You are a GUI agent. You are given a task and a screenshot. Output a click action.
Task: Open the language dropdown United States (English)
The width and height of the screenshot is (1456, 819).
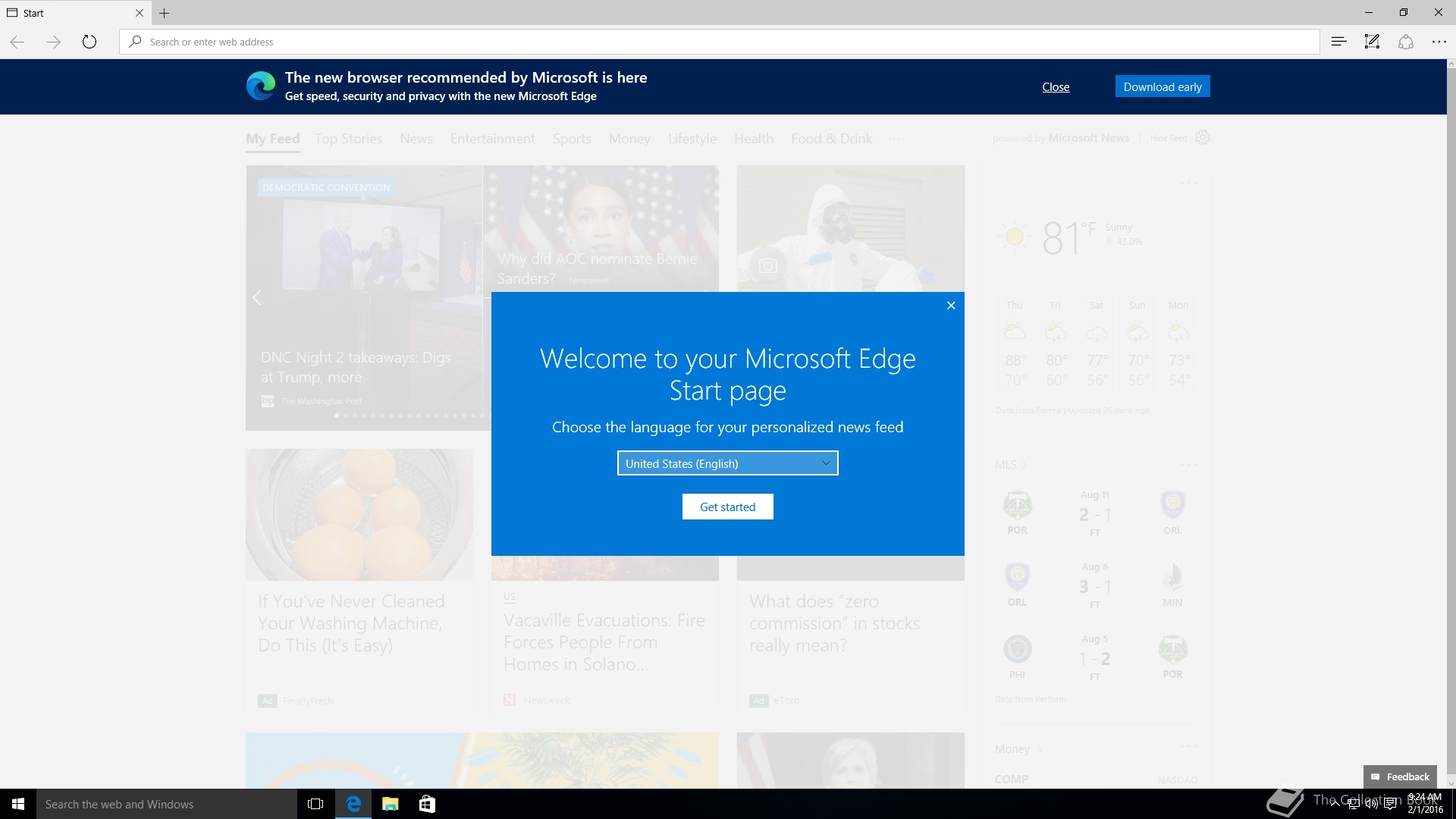pos(728,463)
